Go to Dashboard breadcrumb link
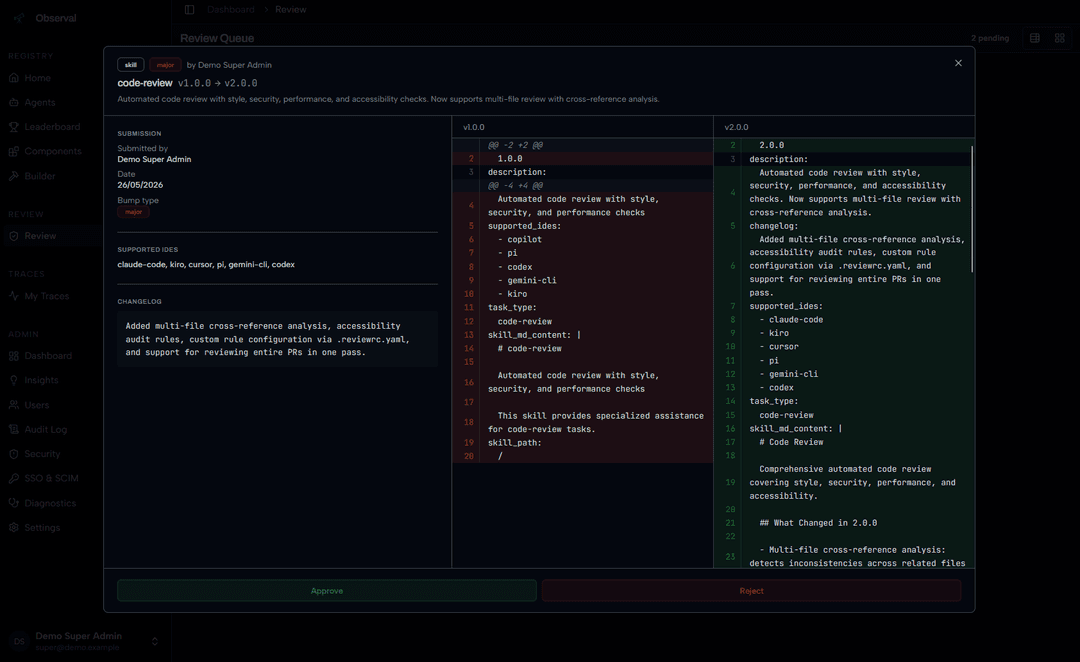Image resolution: width=1080 pixels, height=662 pixels. [231, 10]
